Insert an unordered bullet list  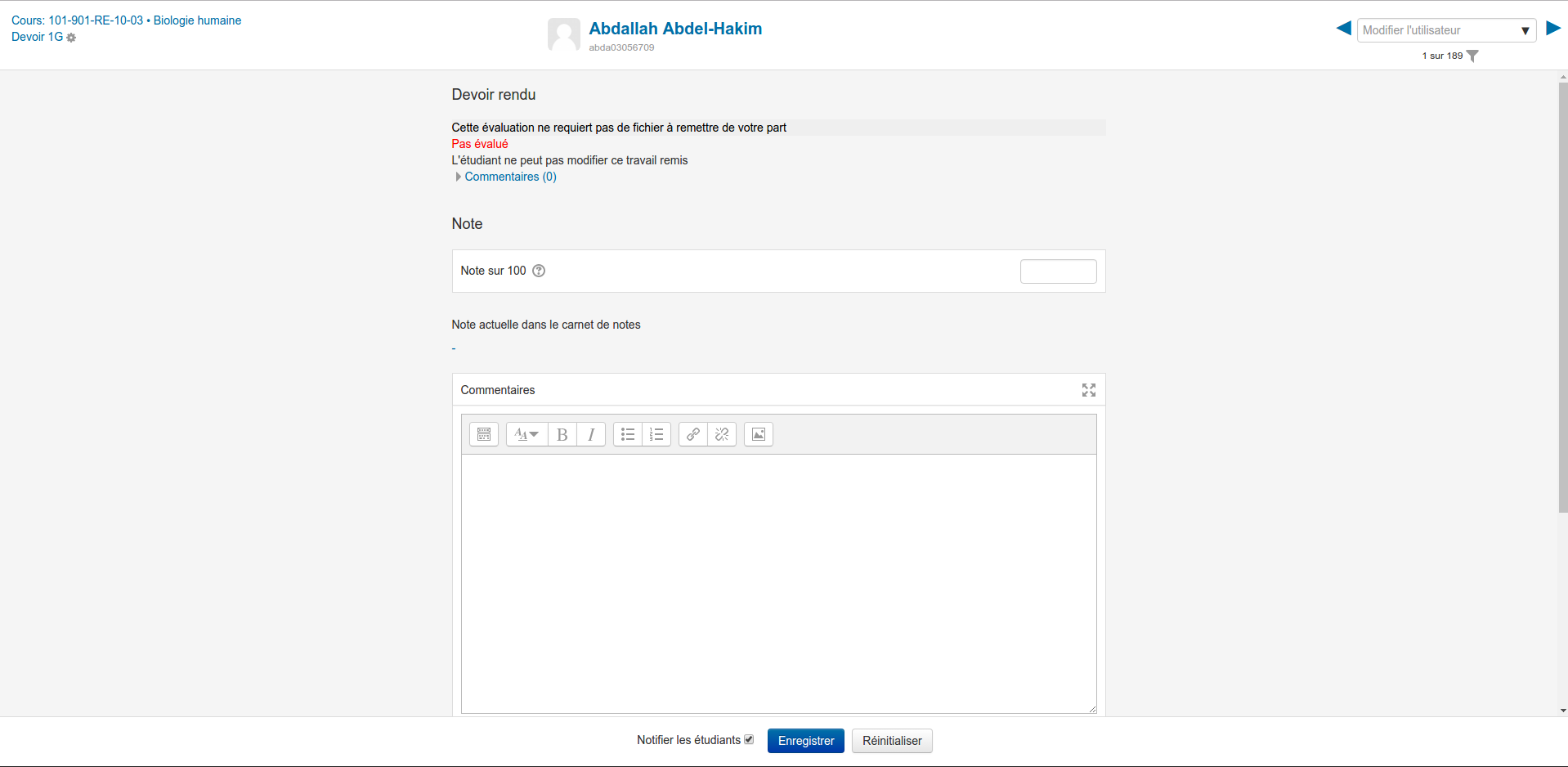(x=628, y=434)
